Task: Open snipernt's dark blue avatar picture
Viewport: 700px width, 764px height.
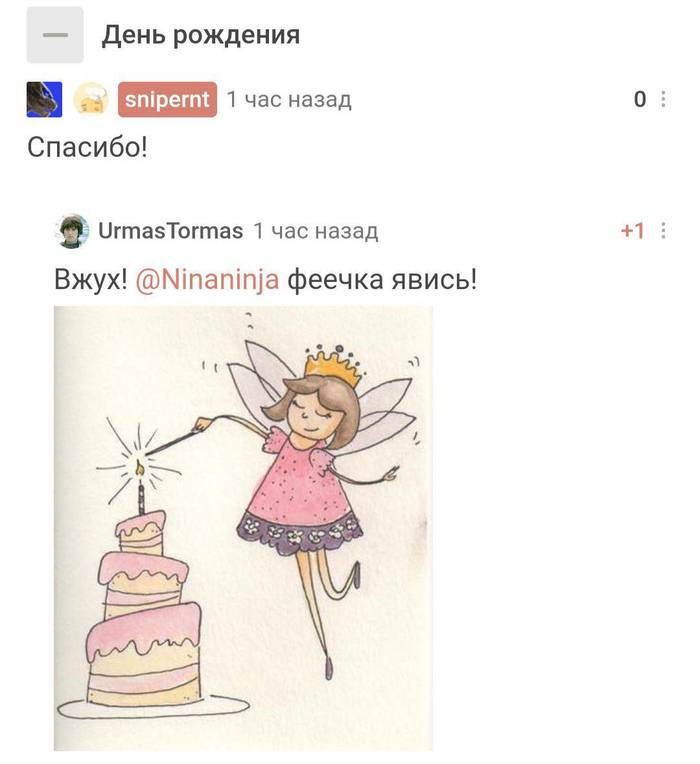Action: (x=44, y=99)
